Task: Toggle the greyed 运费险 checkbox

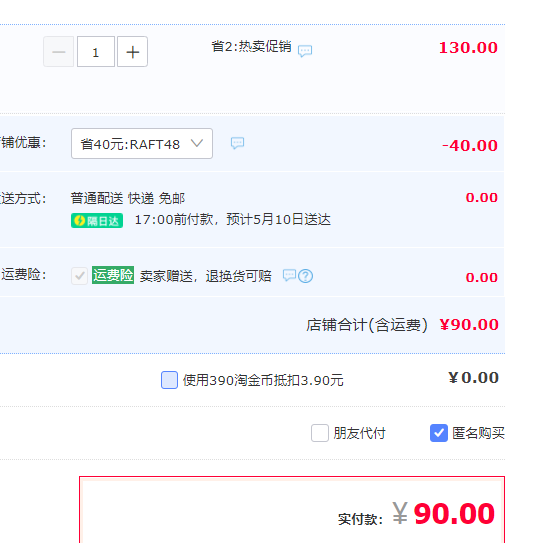Action: [x=79, y=276]
